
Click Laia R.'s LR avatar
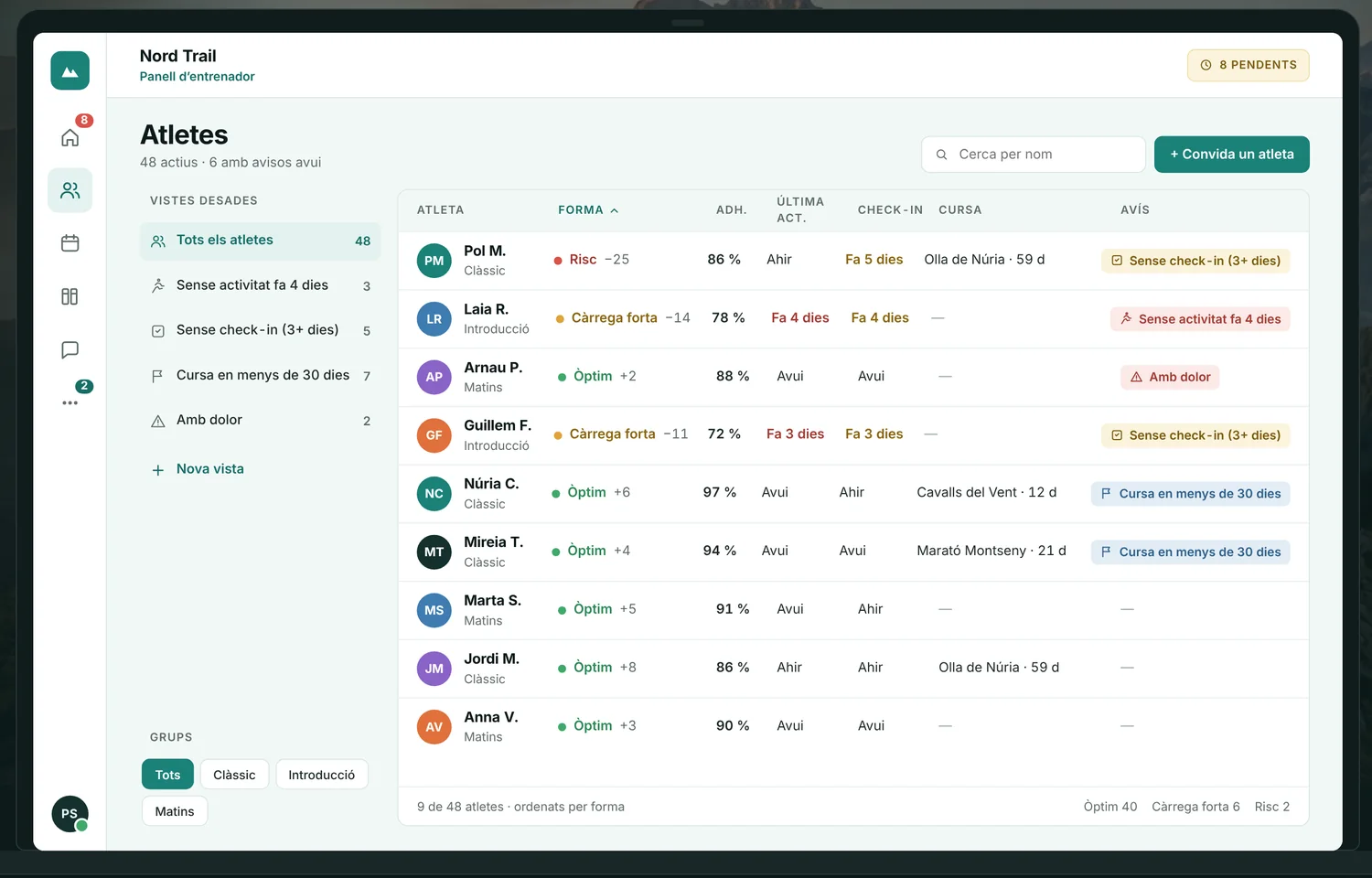(434, 319)
